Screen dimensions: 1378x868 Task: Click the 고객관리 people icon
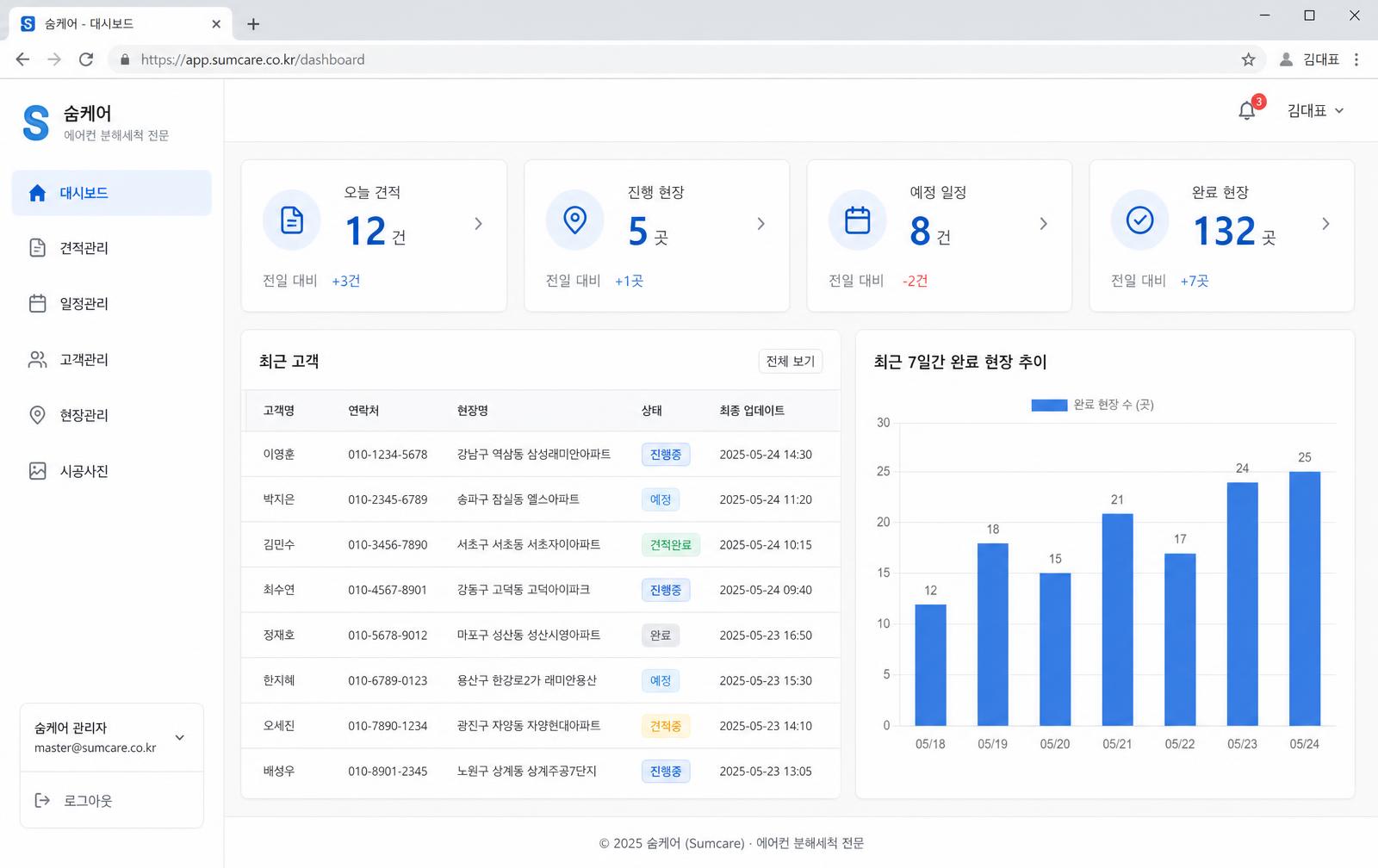pyautogui.click(x=37, y=359)
